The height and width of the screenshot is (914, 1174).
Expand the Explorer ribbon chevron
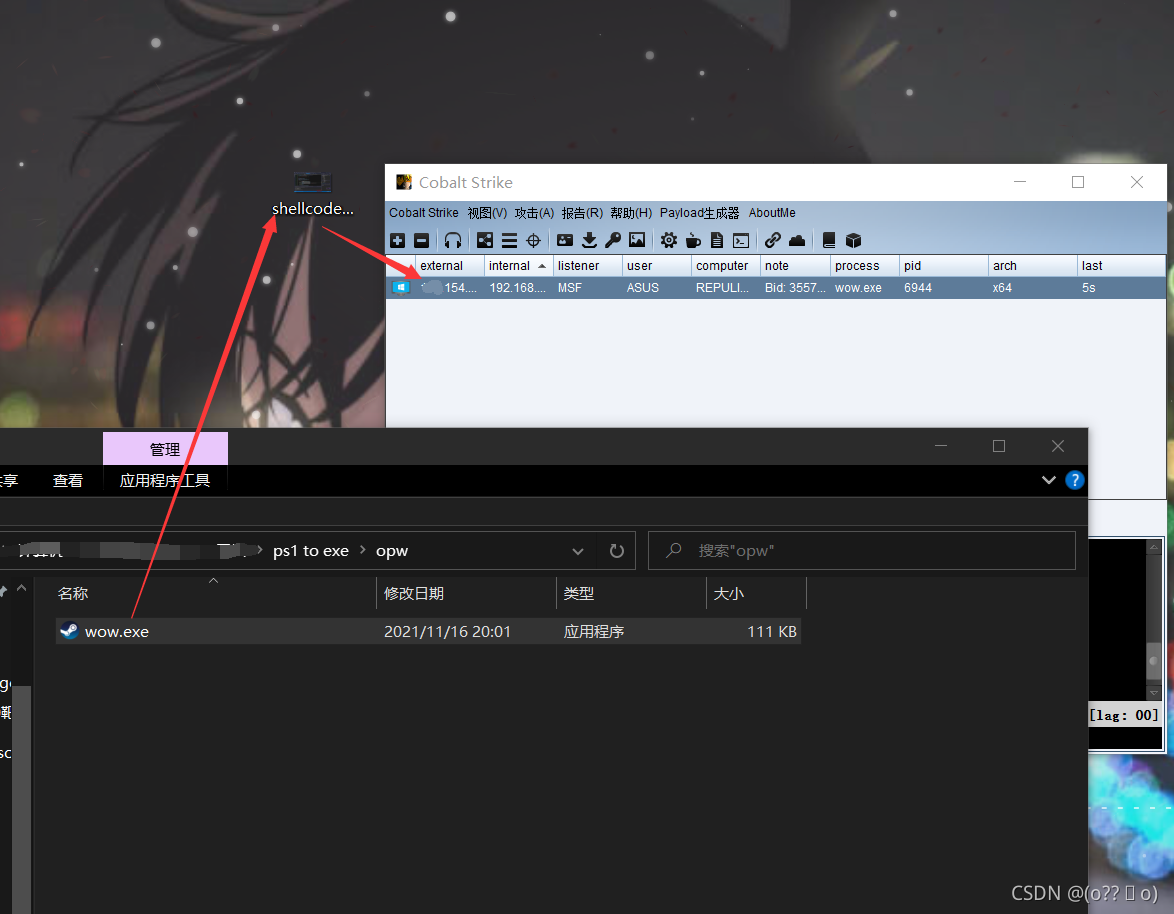point(1049,481)
